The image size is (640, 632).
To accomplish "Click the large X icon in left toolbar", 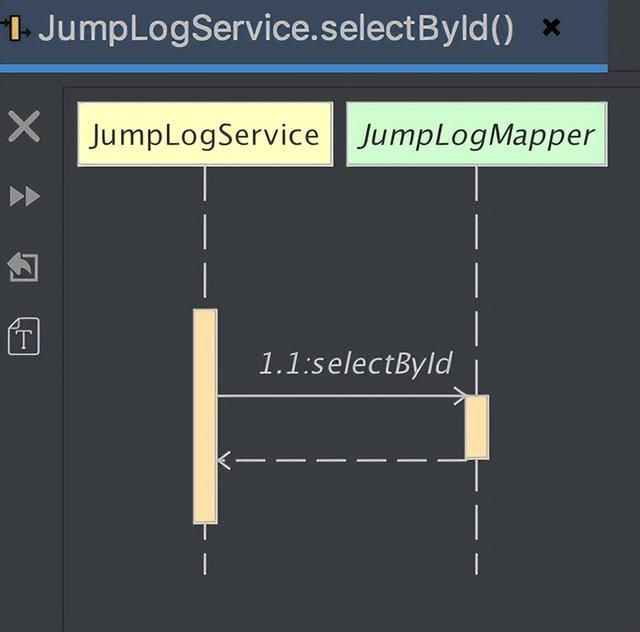I will point(24,127).
